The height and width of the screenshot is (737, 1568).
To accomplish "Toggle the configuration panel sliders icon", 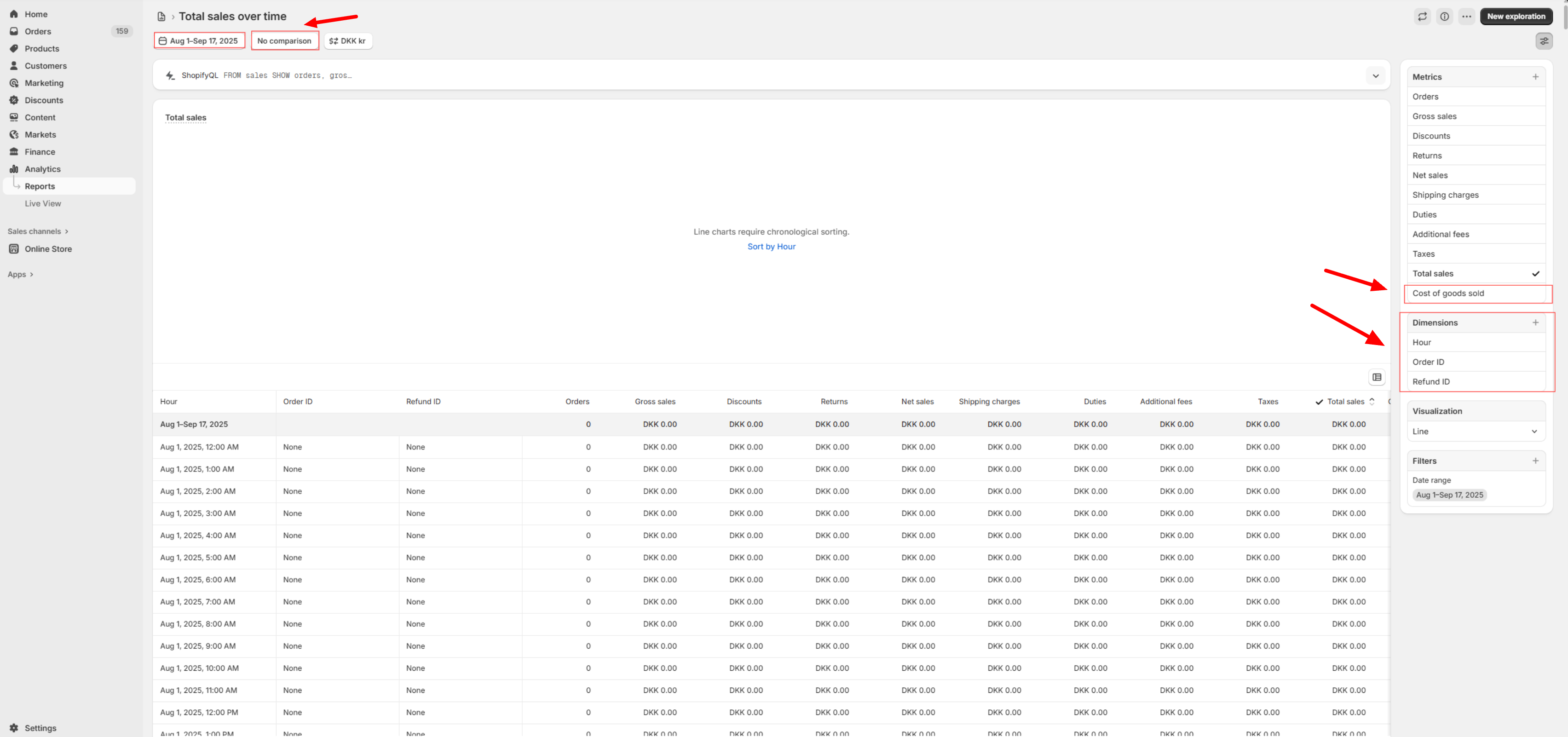I will [x=1544, y=41].
